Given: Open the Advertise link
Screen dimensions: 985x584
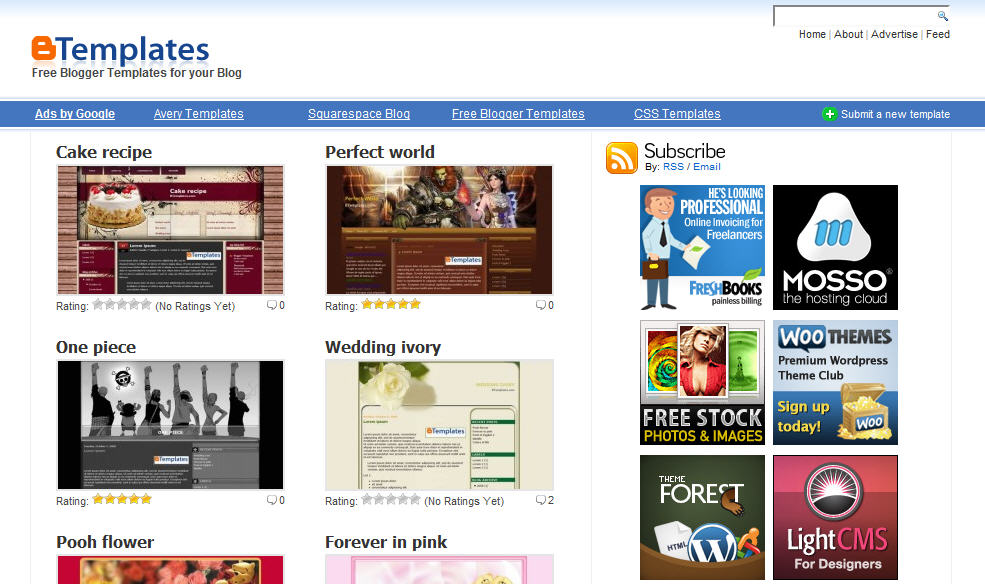Looking at the screenshot, I should (x=894, y=35).
